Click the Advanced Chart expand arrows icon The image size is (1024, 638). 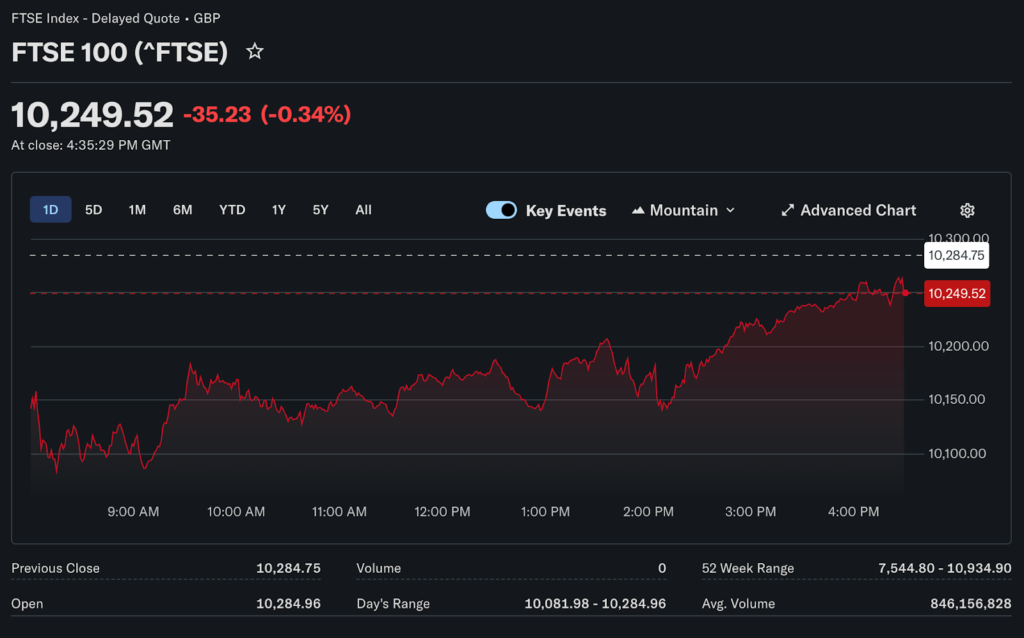(787, 210)
